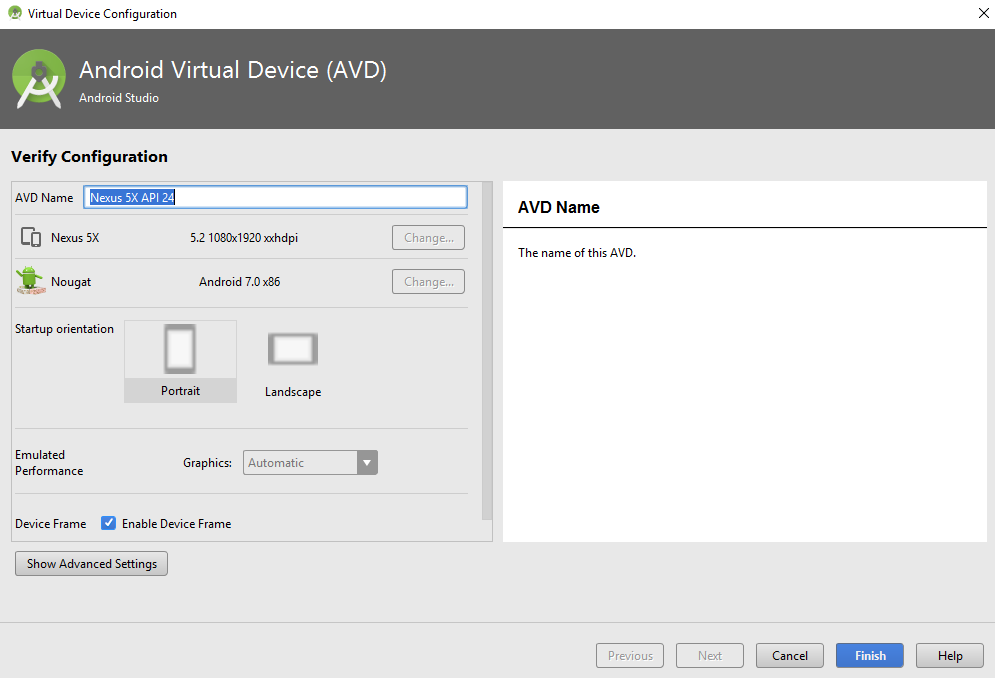Open the Help button
Viewport: 995px width, 678px height.
click(949, 656)
